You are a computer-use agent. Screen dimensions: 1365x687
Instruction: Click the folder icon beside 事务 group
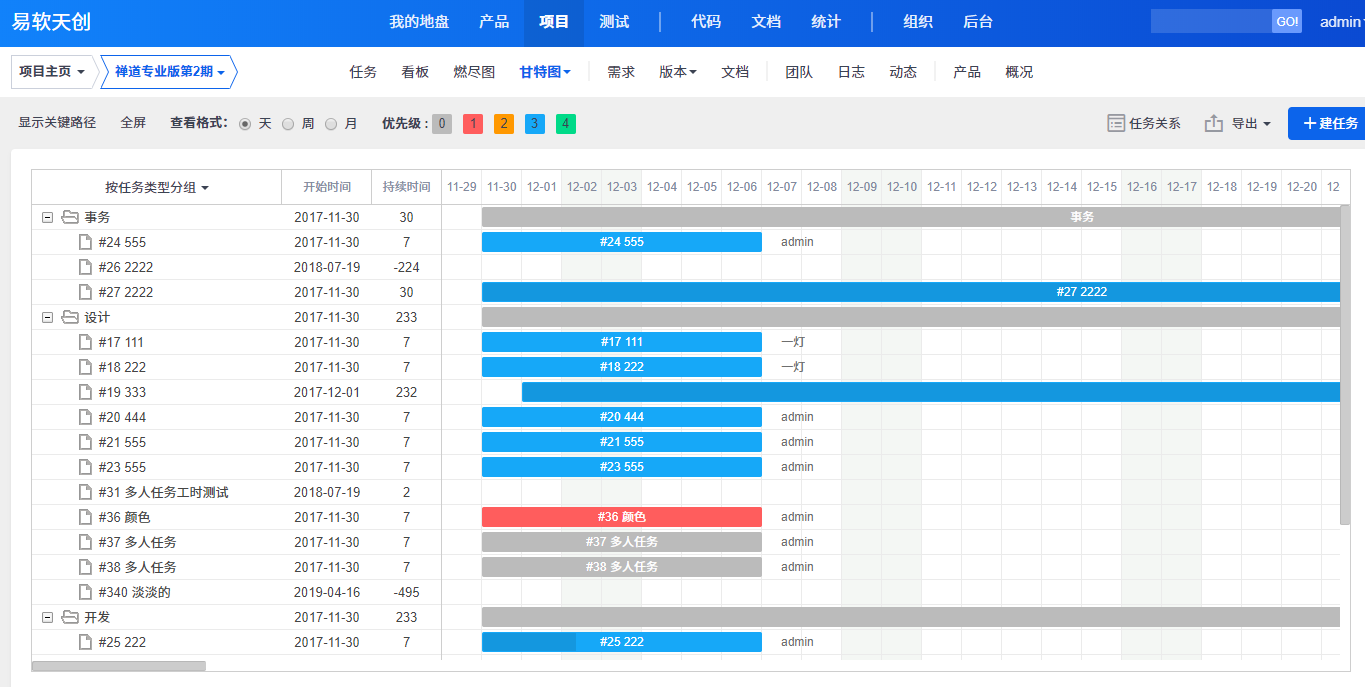70,217
